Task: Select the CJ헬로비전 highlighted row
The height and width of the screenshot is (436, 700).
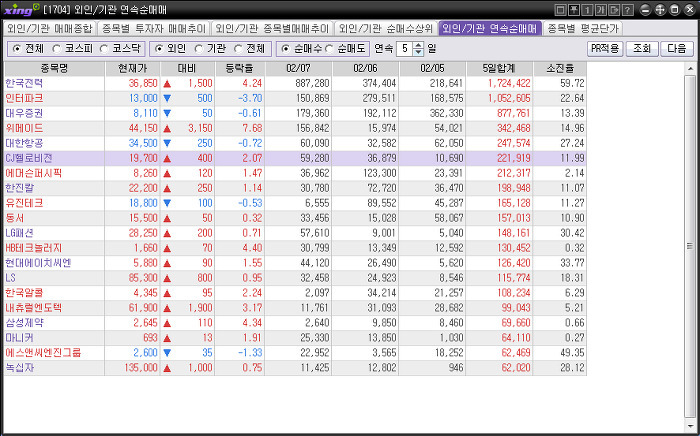Action: pyautogui.click(x=295, y=158)
